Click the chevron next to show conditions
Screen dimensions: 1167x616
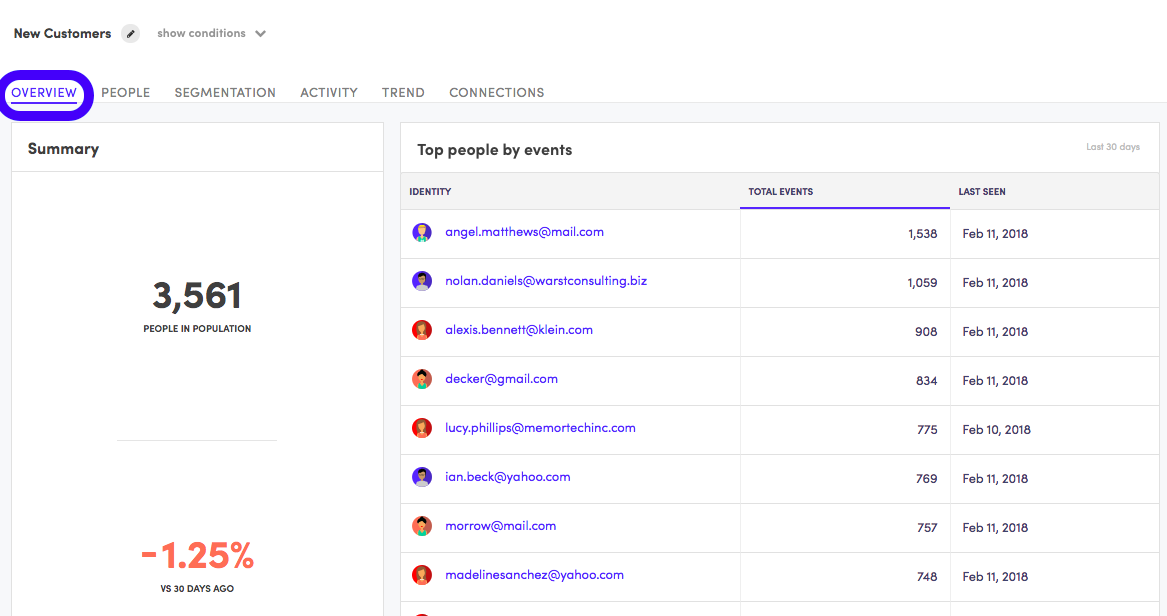260,33
